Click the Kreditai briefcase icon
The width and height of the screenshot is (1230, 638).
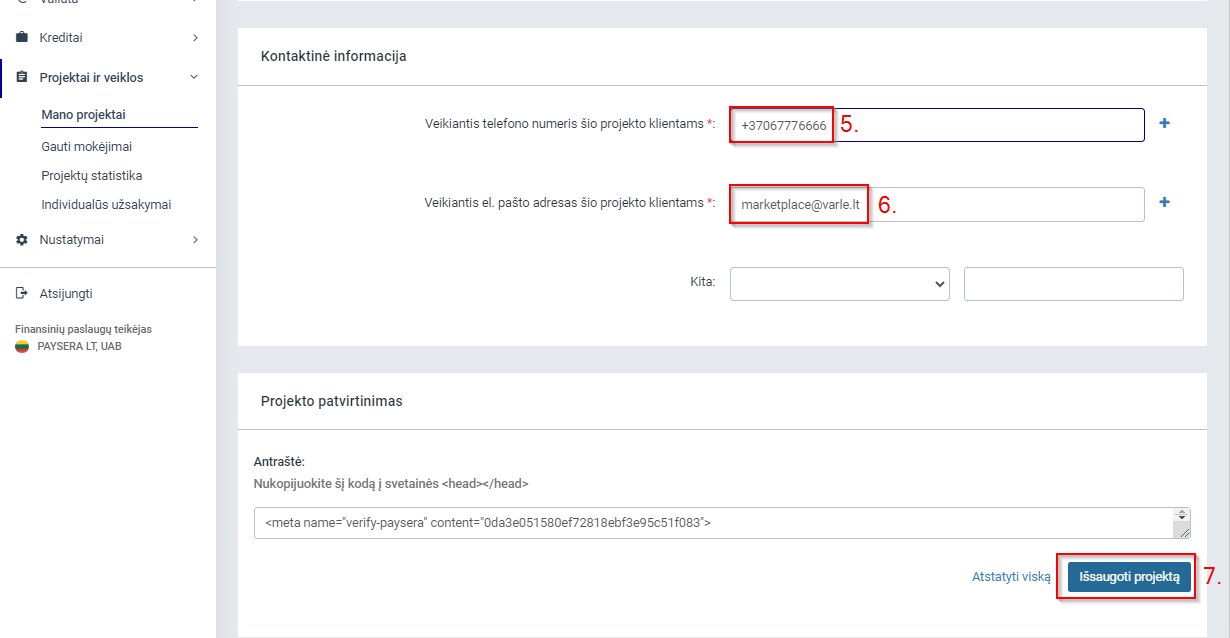click(22, 38)
